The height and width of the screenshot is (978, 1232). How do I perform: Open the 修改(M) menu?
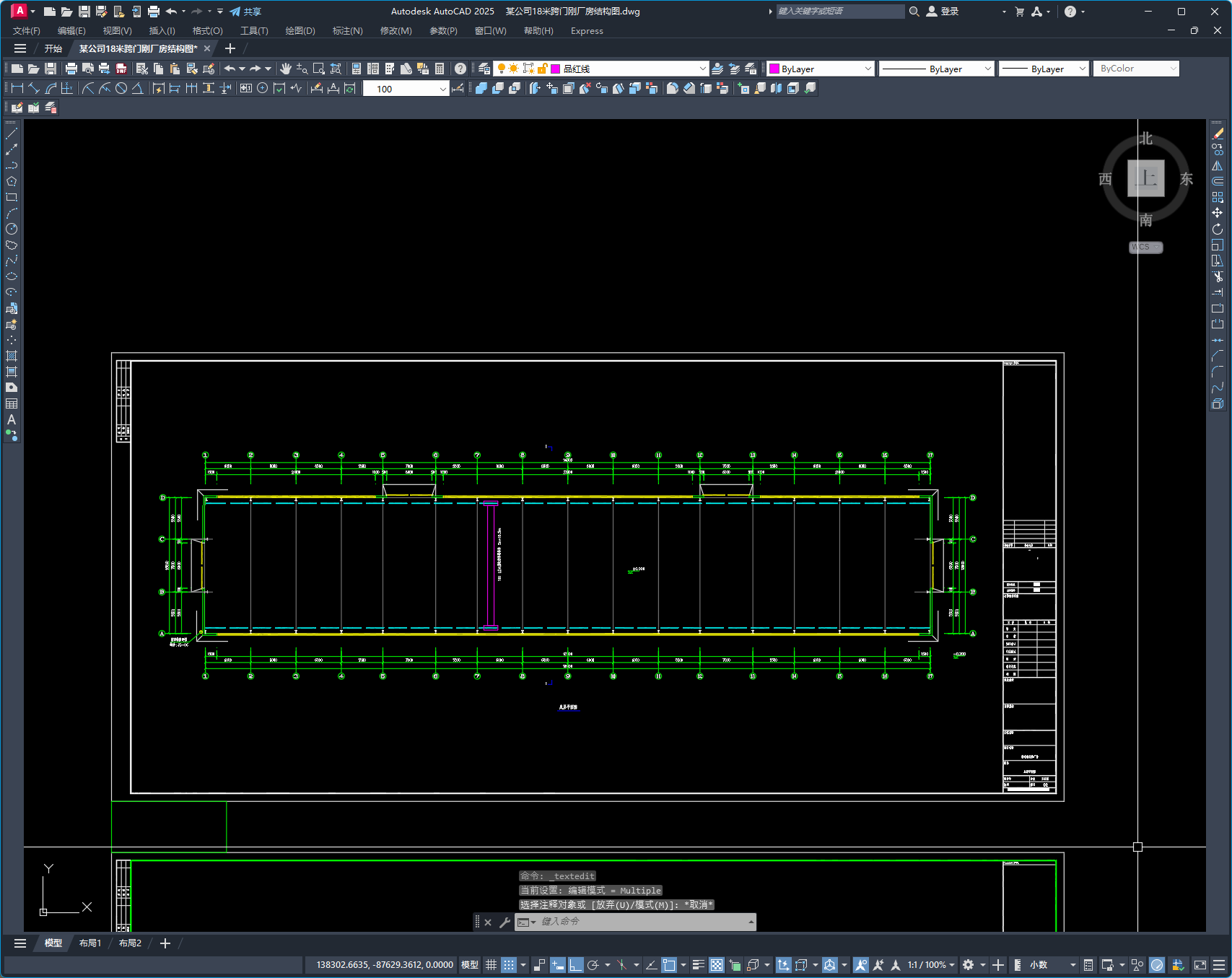point(396,30)
